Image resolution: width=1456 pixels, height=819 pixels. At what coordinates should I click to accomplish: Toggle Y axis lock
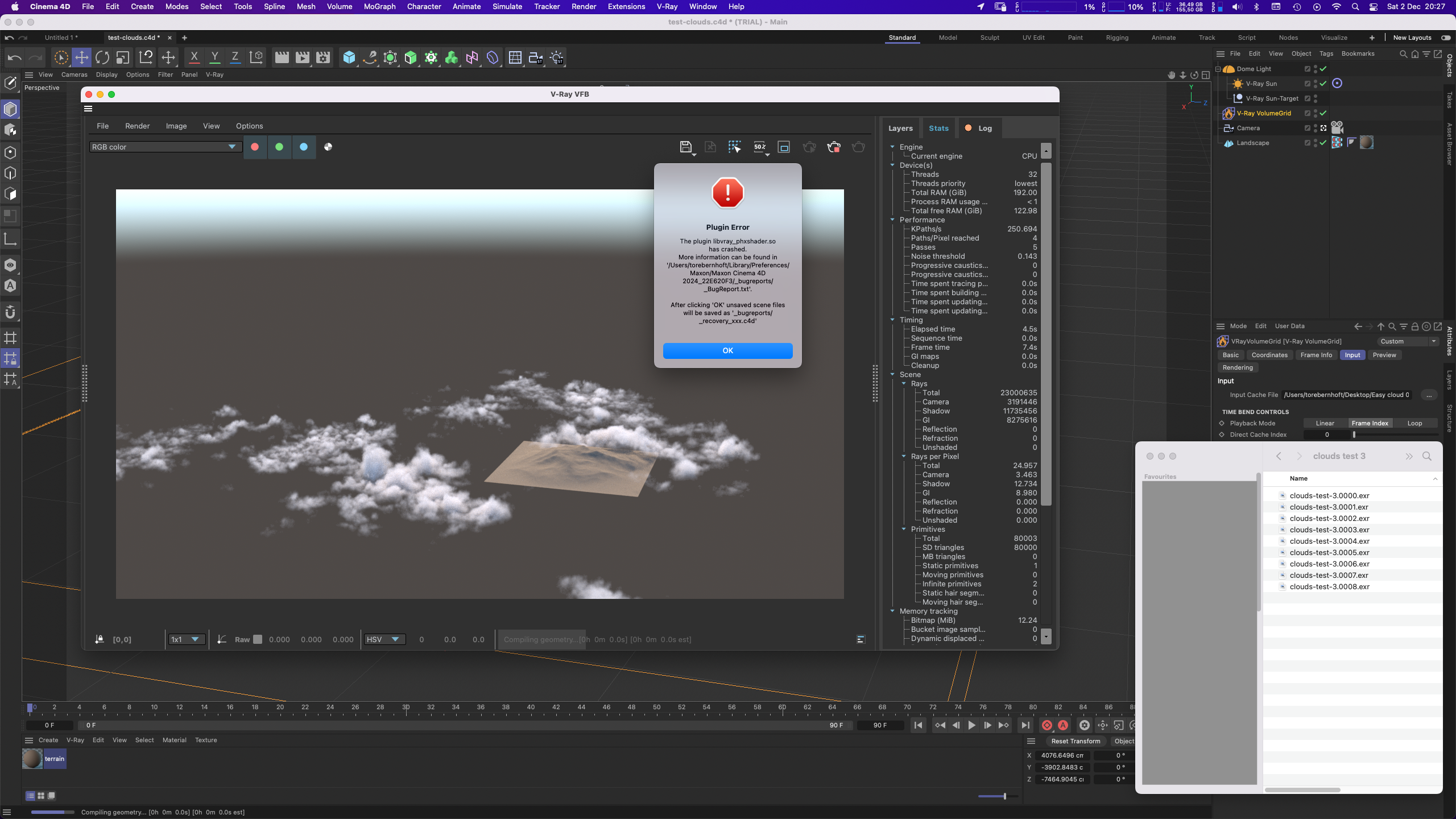214,57
